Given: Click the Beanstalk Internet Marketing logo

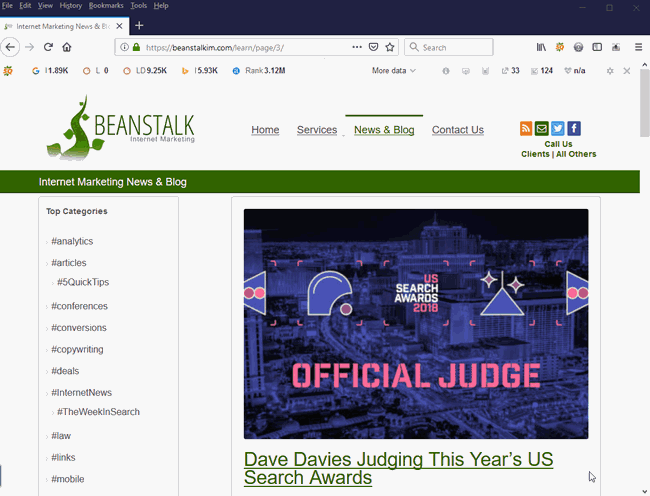Looking at the screenshot, I should (x=121, y=128).
